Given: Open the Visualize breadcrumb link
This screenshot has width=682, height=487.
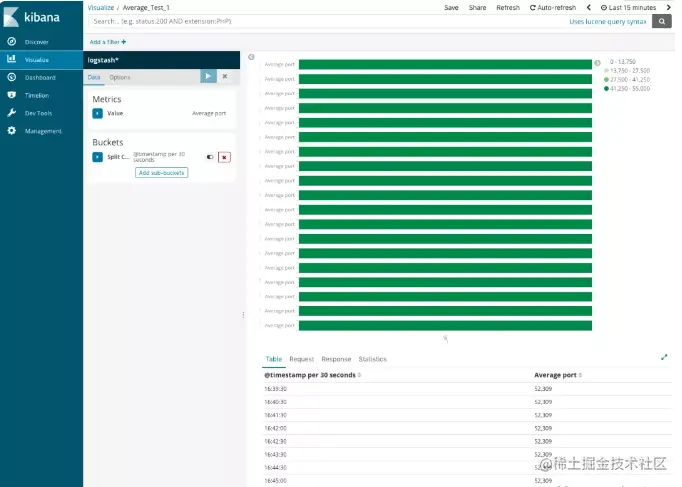Looking at the screenshot, I should (x=100, y=7).
